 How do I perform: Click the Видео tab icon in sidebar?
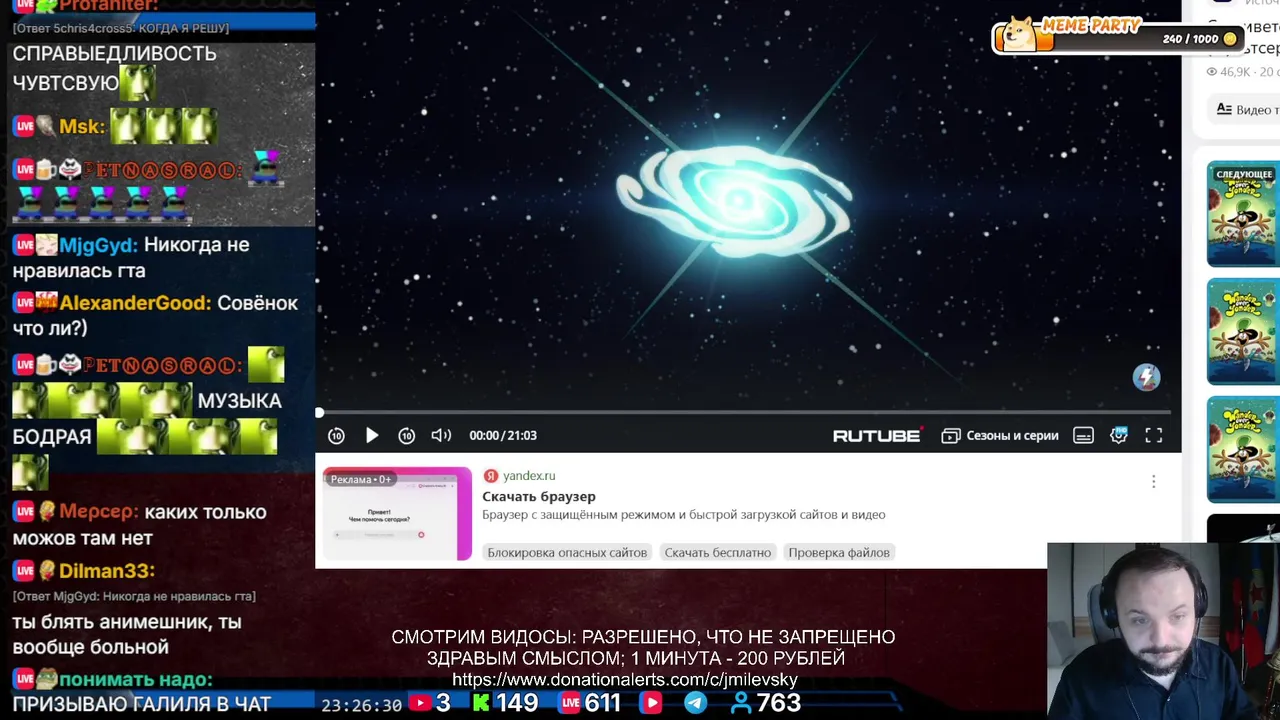(1224, 109)
